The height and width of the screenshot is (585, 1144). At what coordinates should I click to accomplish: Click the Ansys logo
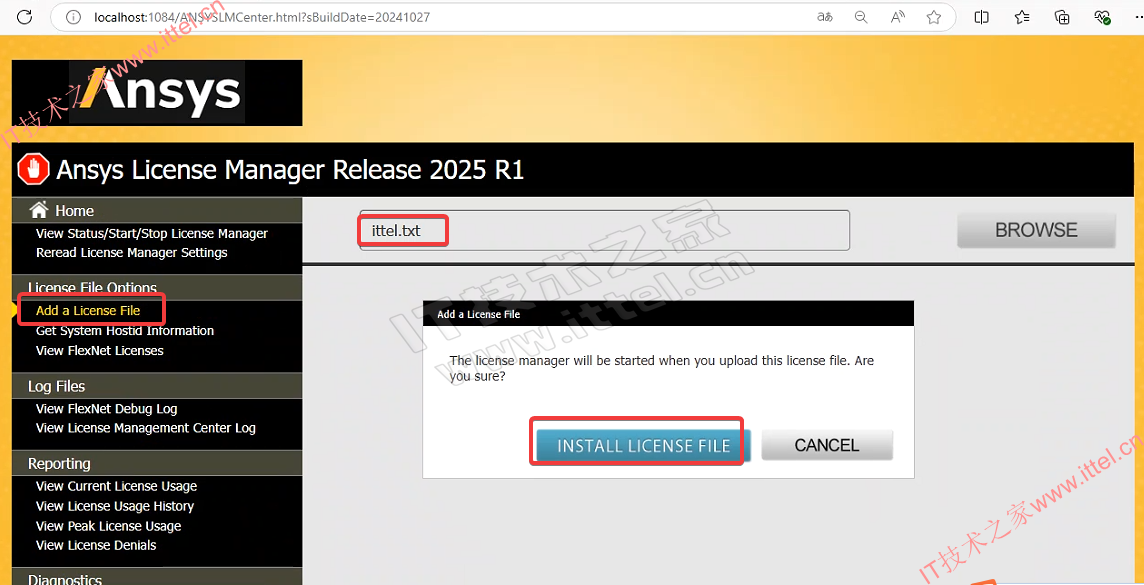coord(157,93)
